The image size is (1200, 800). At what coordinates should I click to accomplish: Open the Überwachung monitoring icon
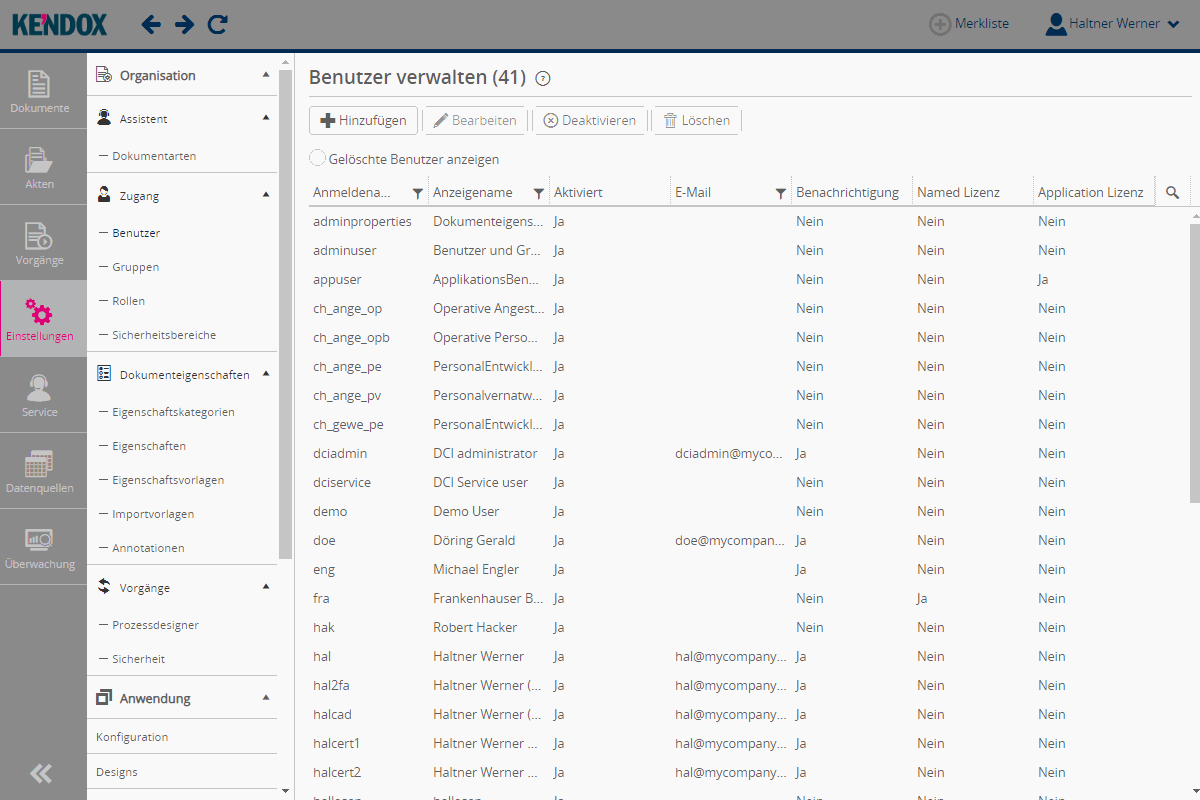[40, 547]
